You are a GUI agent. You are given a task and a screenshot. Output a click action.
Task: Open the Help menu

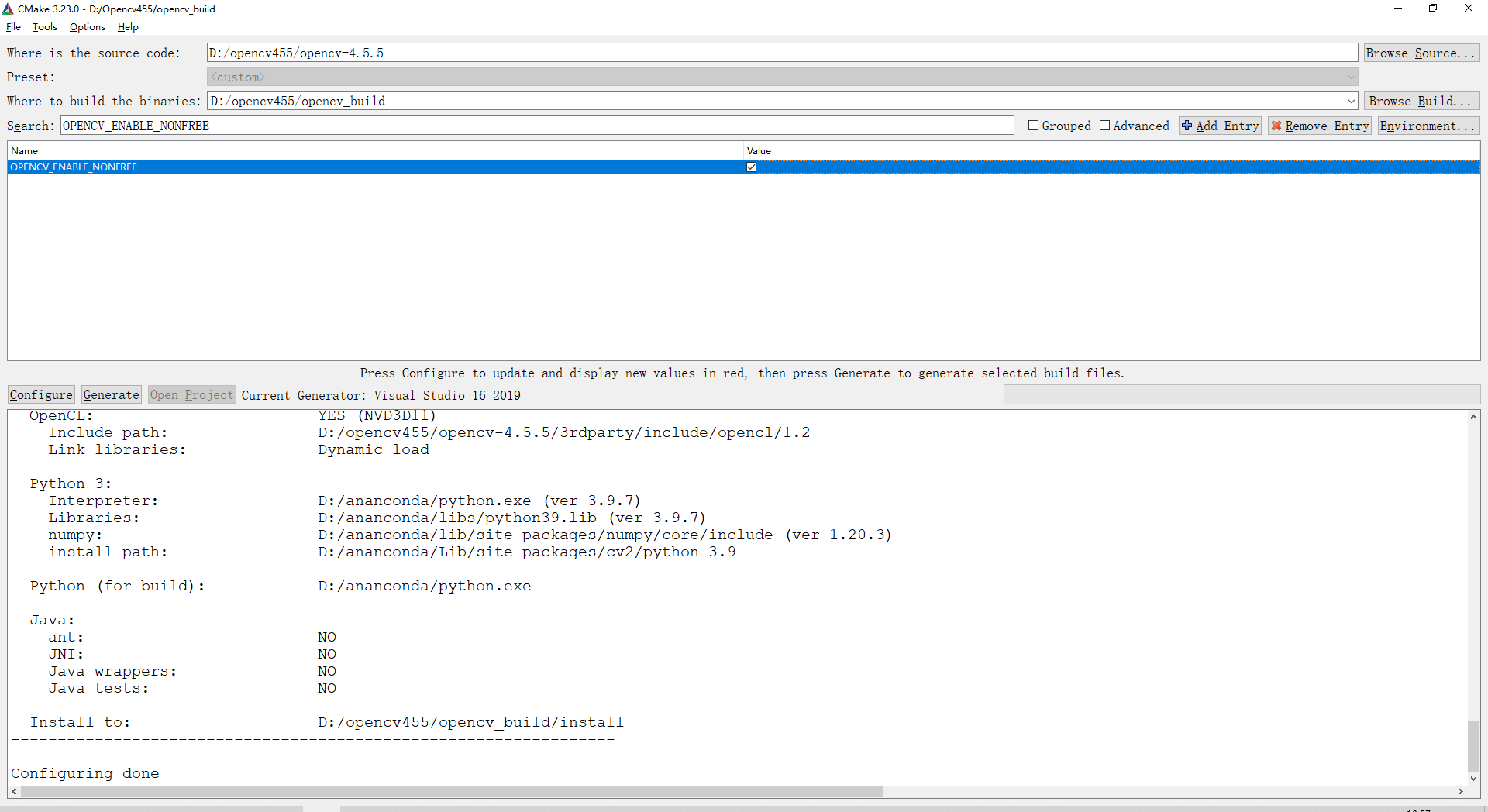coord(128,27)
